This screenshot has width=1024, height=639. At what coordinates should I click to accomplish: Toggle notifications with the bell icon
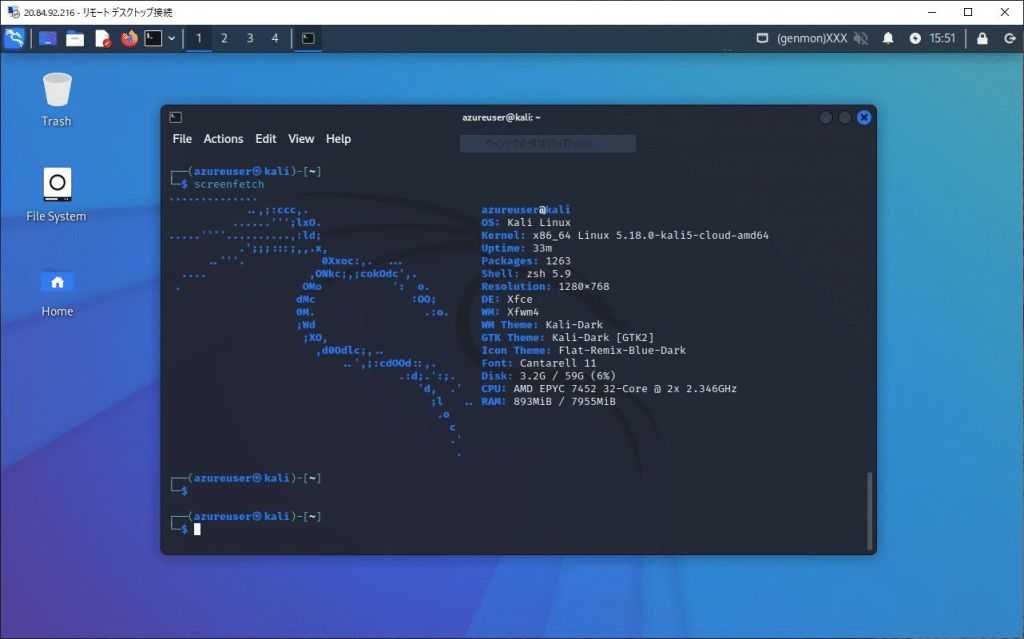point(888,38)
